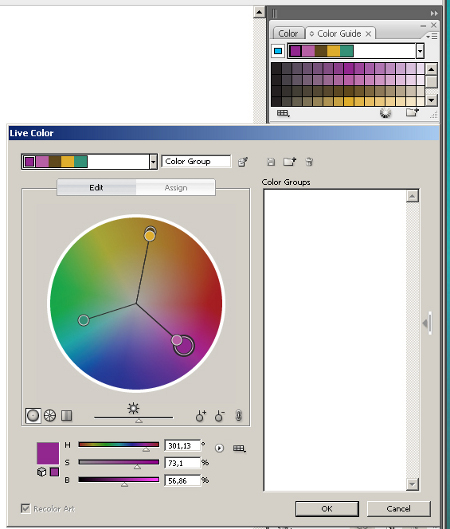
Task: Open the Color Guide harmony dropdown arrow
Action: [420, 51]
